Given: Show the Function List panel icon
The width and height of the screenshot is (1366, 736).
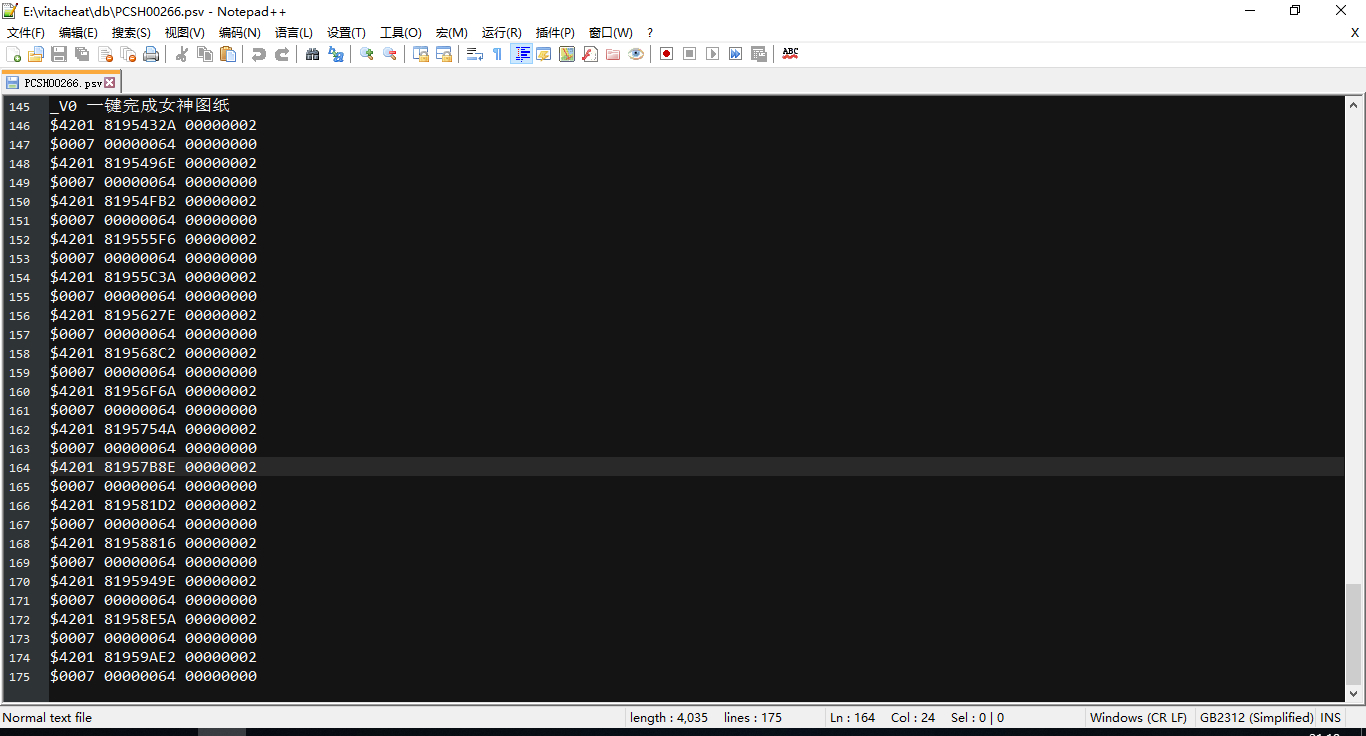Looking at the screenshot, I should coord(590,54).
